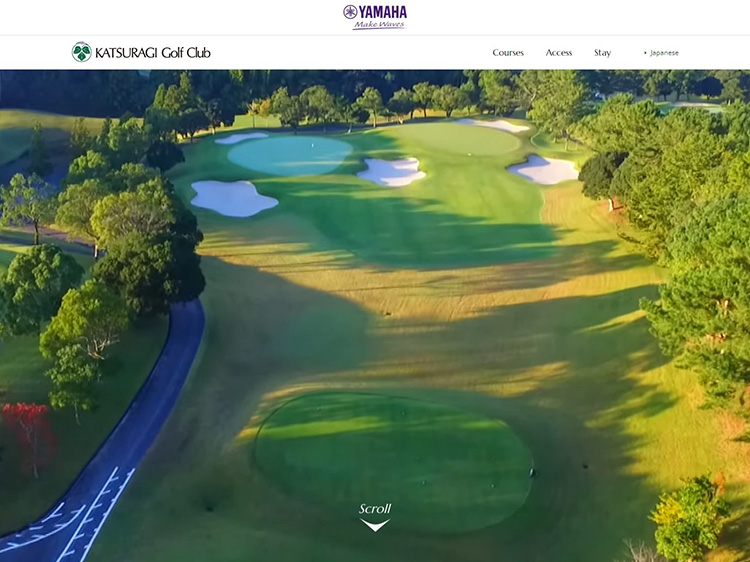Click the Yamaha tuning-fork emblem

350,12
